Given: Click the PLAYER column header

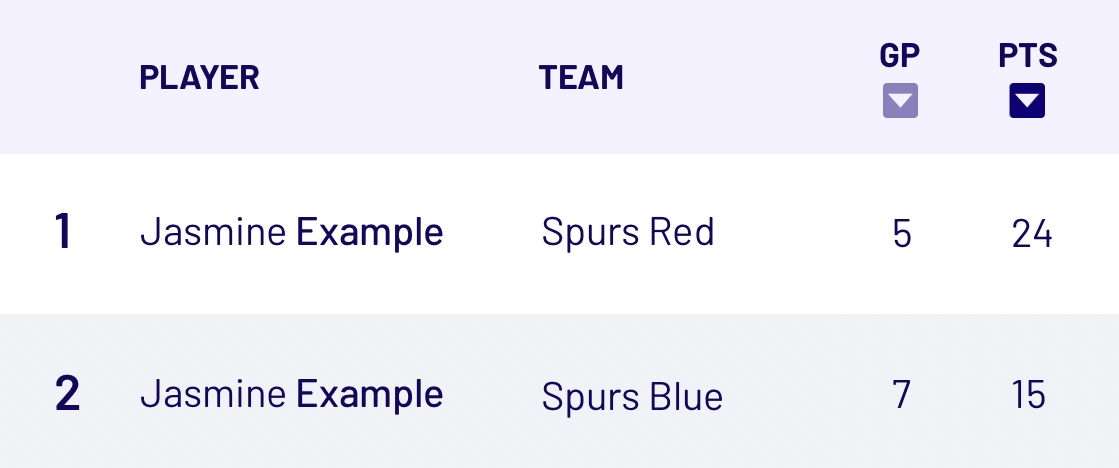Looking at the screenshot, I should coord(199,77).
